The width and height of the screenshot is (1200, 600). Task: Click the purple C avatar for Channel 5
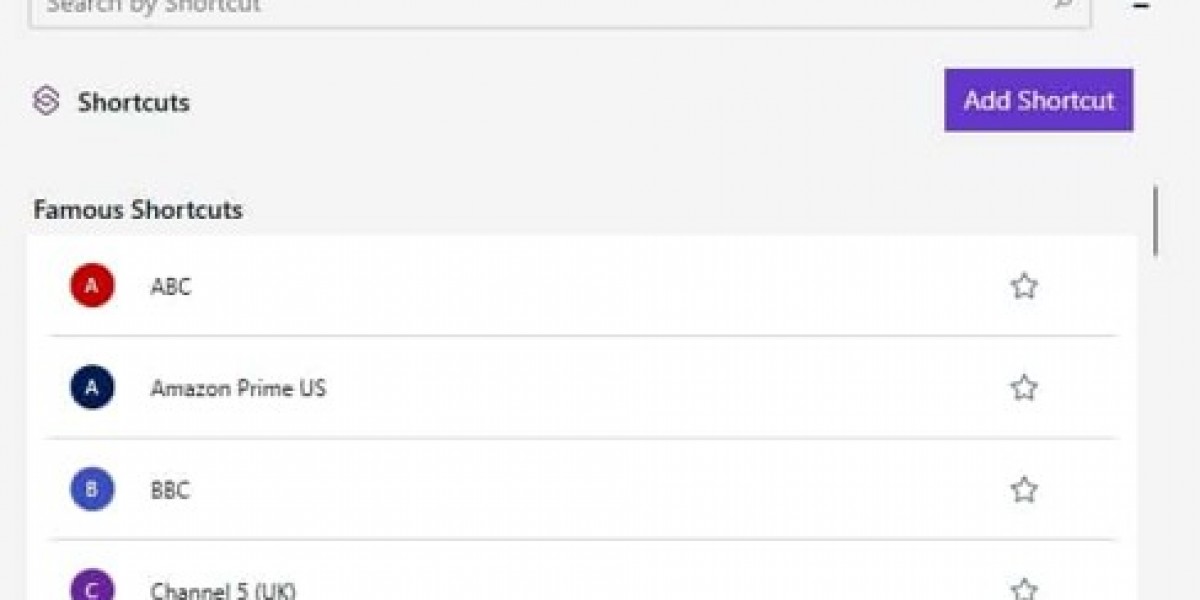[x=92, y=585]
